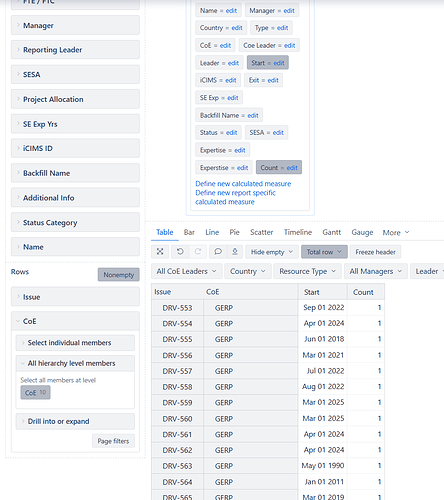444x500 pixels.
Task: Click the DRV-563 issue cell
Action: [x=177, y=466]
